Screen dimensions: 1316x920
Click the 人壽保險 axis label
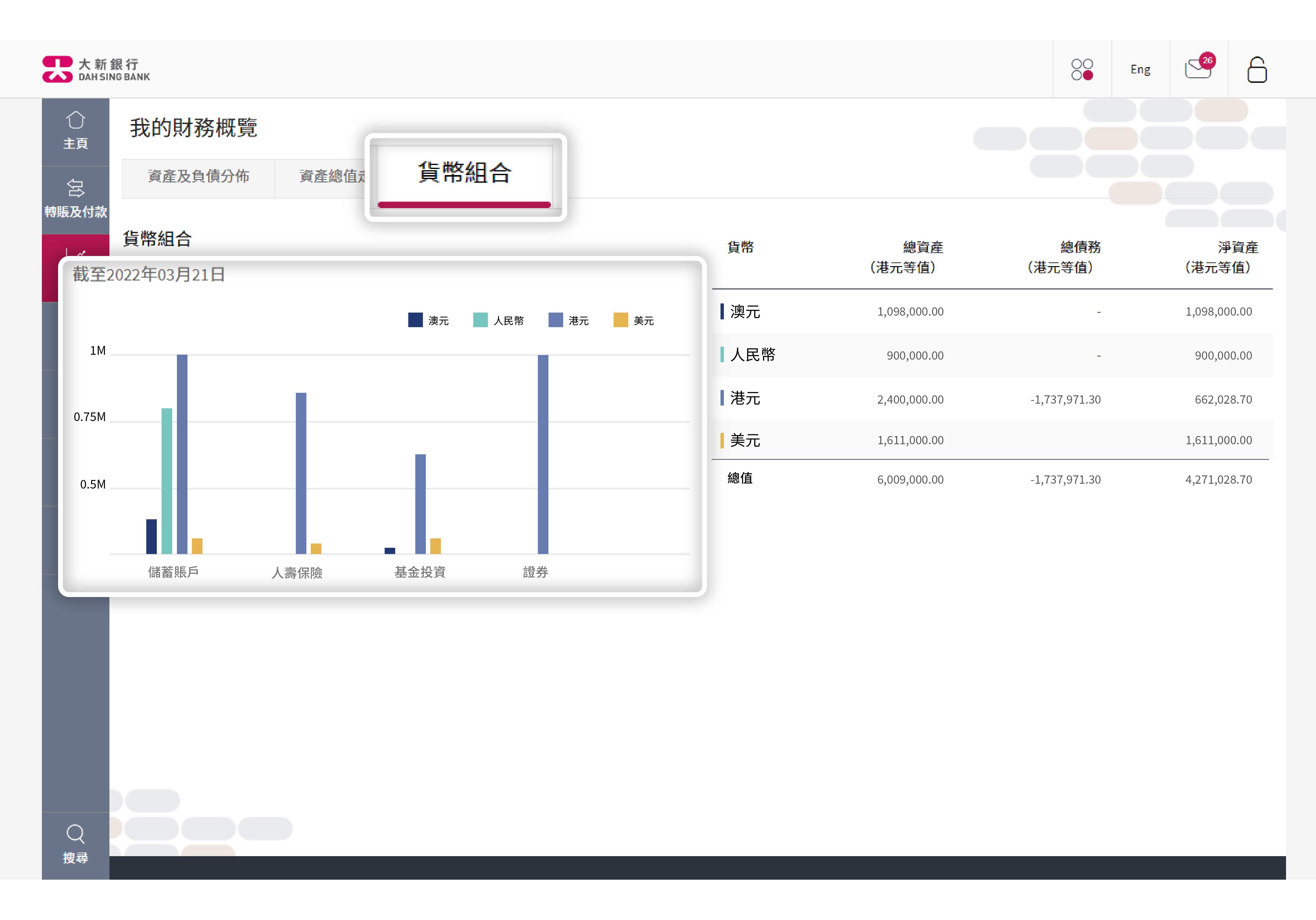pyautogui.click(x=297, y=572)
